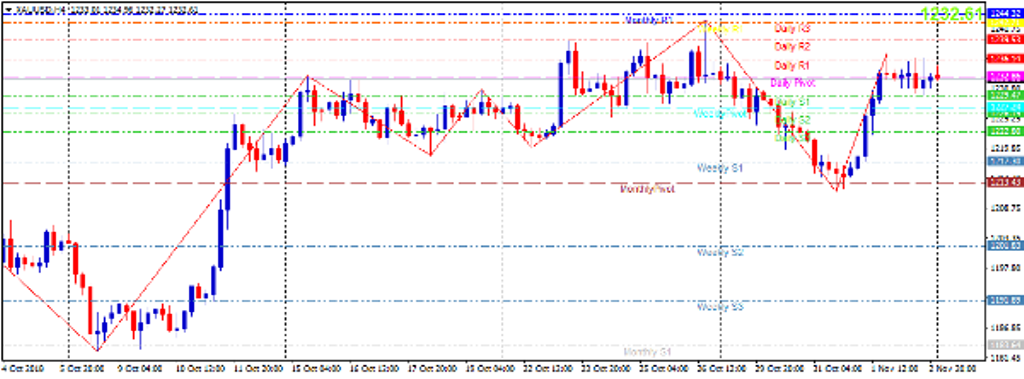
Task: Select the Weekly S2 level label
Action: [721, 252]
